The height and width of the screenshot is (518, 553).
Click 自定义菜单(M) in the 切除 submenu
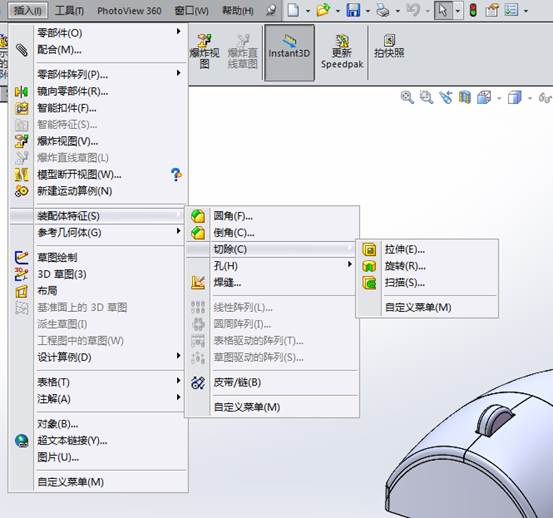coord(427,307)
